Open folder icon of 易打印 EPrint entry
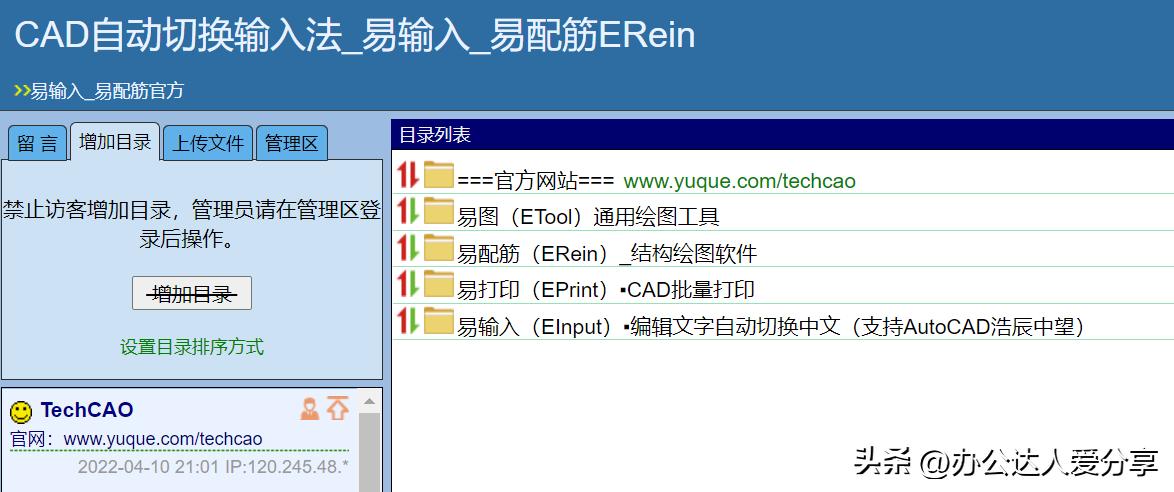The image size is (1174, 492). tap(439, 284)
